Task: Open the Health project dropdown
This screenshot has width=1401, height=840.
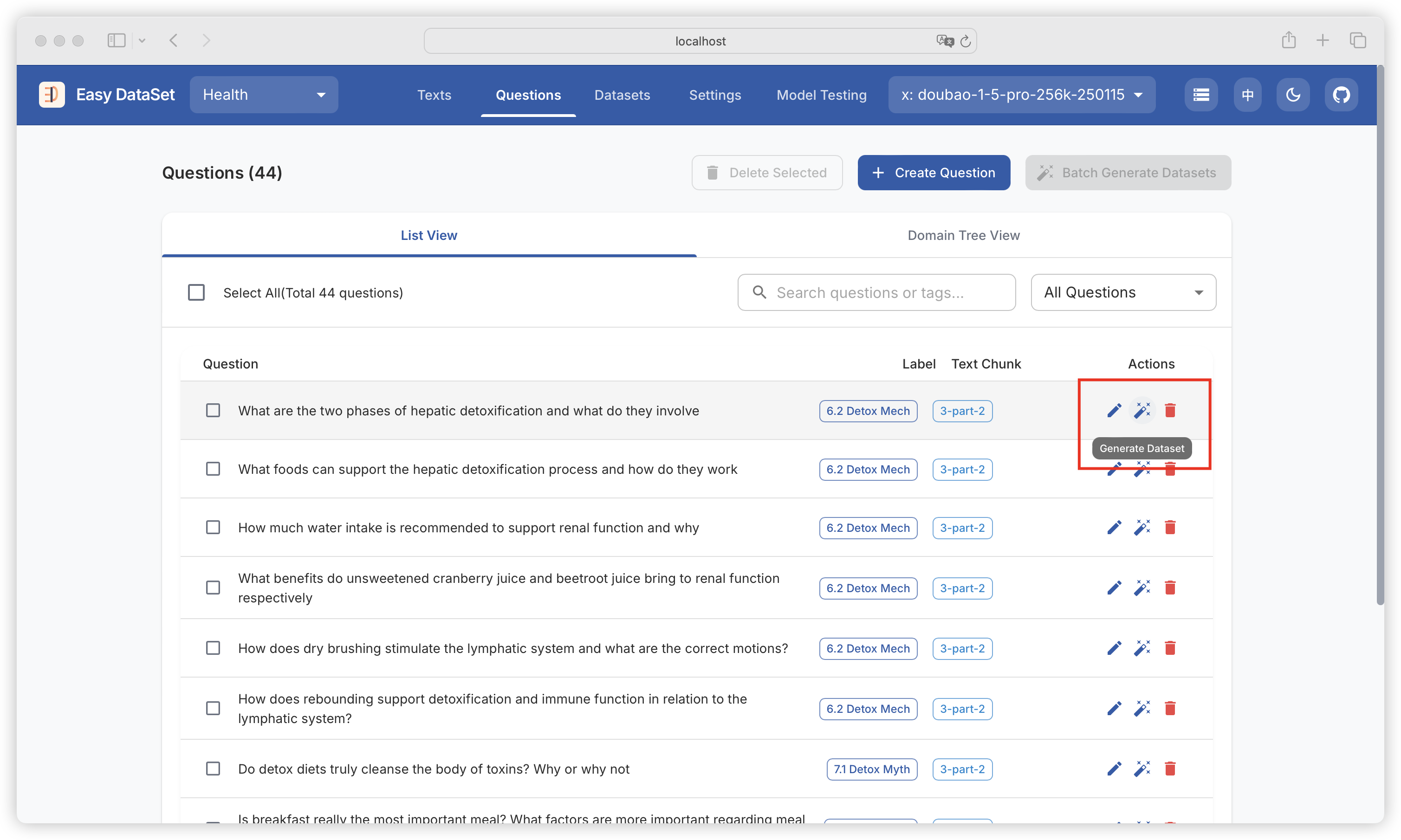Action: (x=264, y=95)
